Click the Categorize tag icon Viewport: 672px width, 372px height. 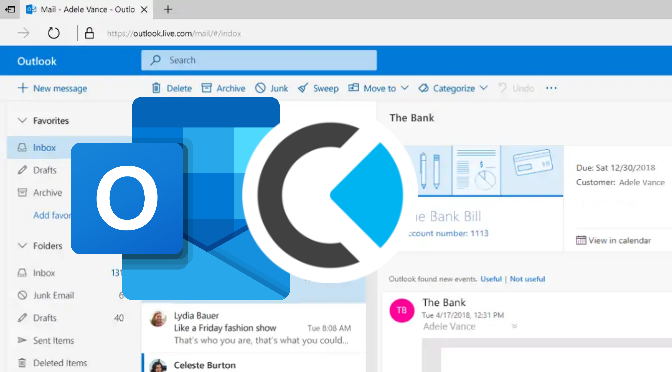(423, 88)
